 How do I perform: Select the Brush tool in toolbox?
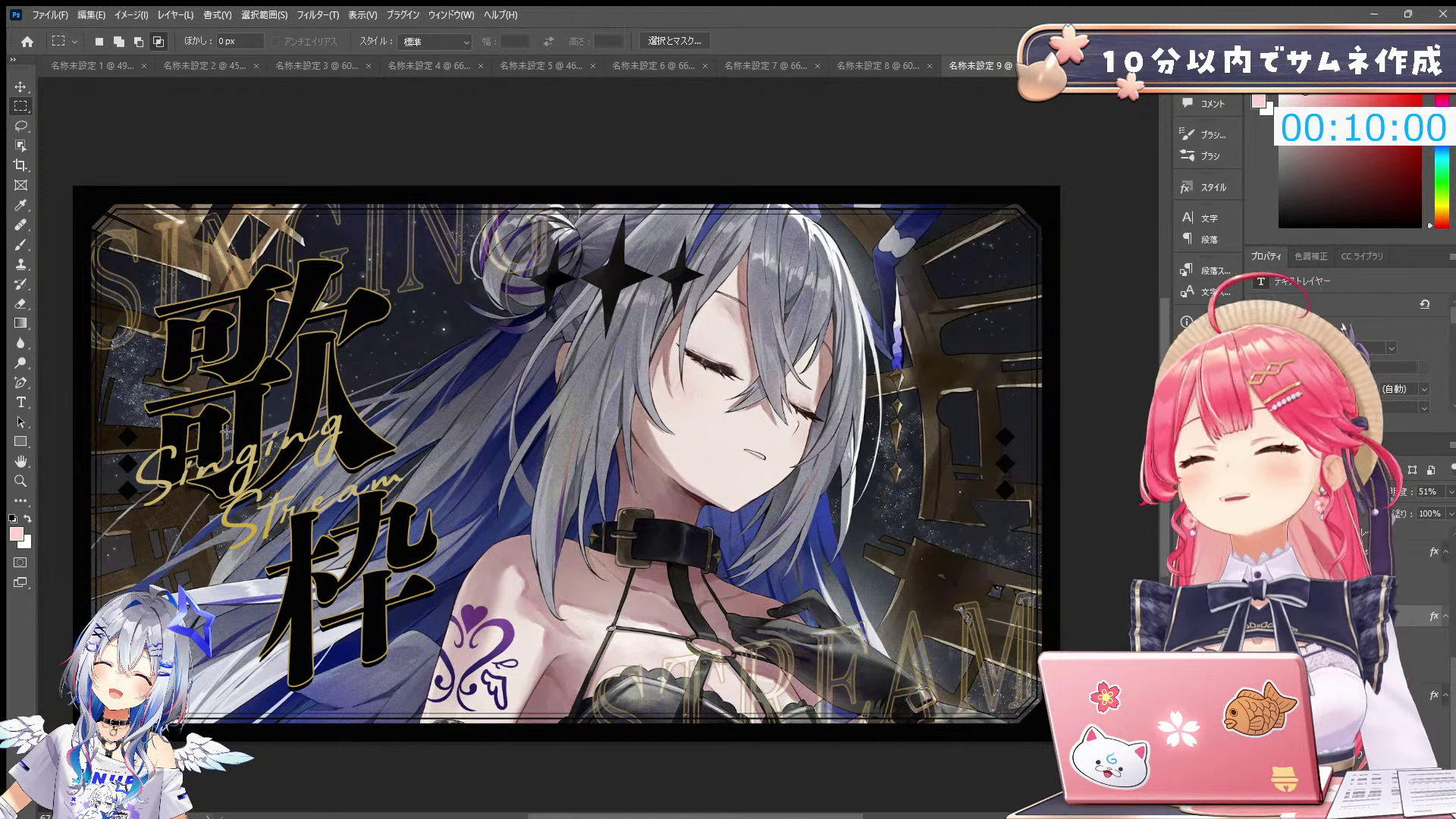[20, 244]
